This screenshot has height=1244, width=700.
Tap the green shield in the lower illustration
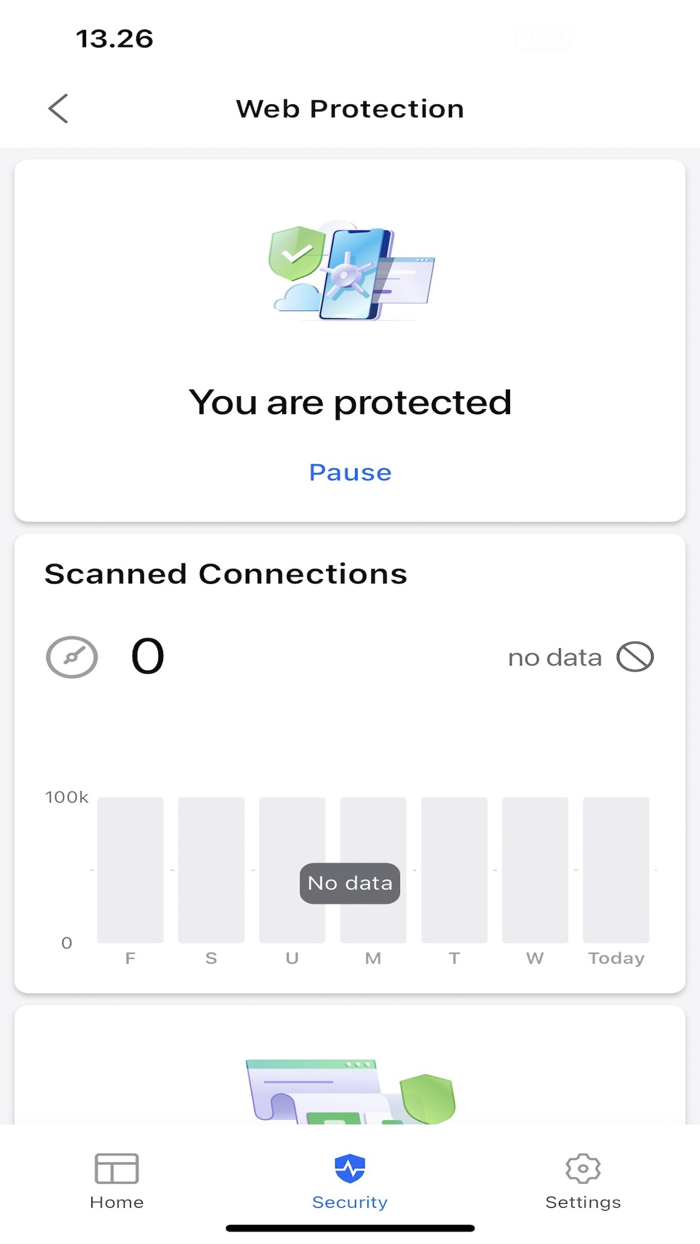pyautogui.click(x=430, y=1097)
